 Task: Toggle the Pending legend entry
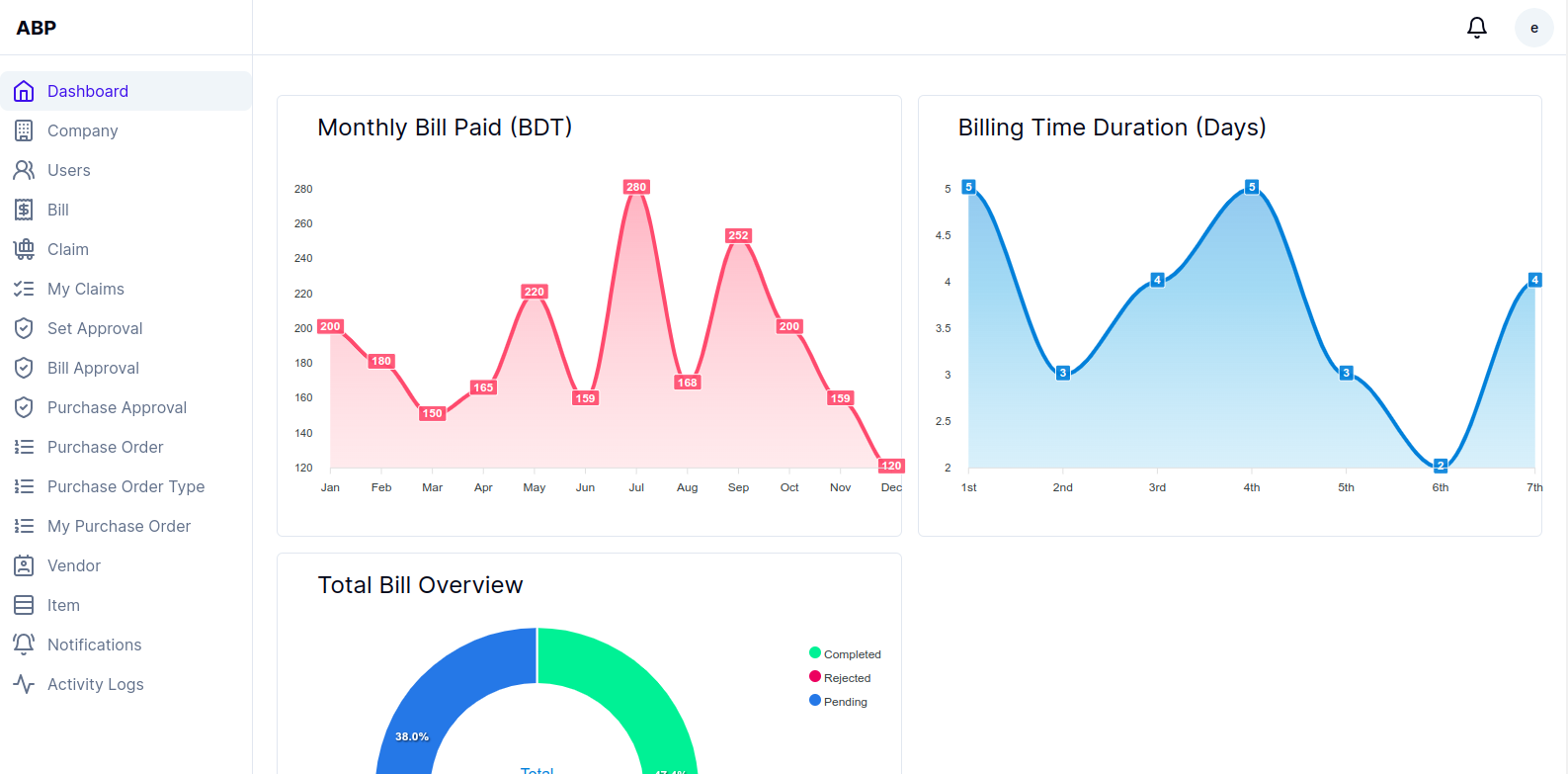coord(838,701)
